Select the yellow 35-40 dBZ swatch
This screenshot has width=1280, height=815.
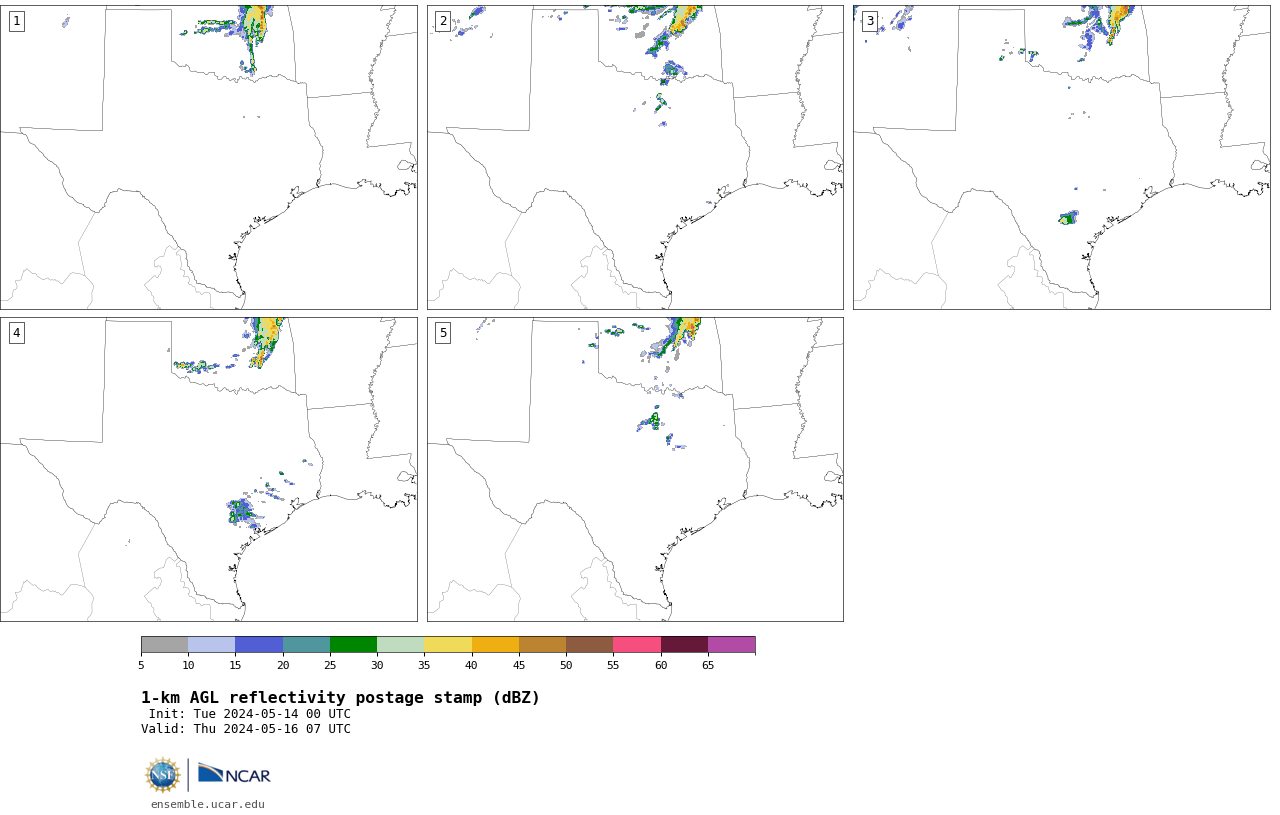[448, 644]
